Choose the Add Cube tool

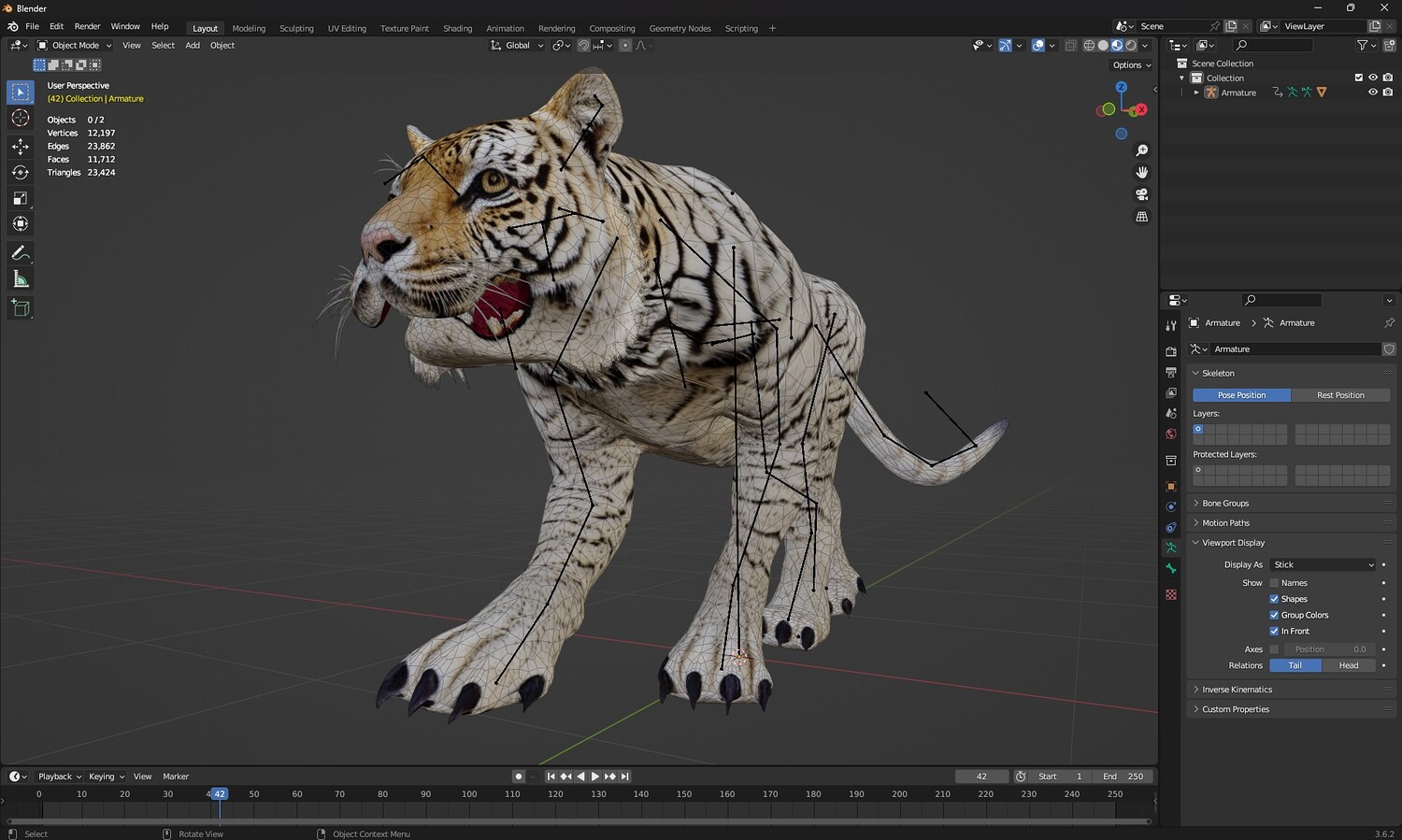click(x=21, y=308)
